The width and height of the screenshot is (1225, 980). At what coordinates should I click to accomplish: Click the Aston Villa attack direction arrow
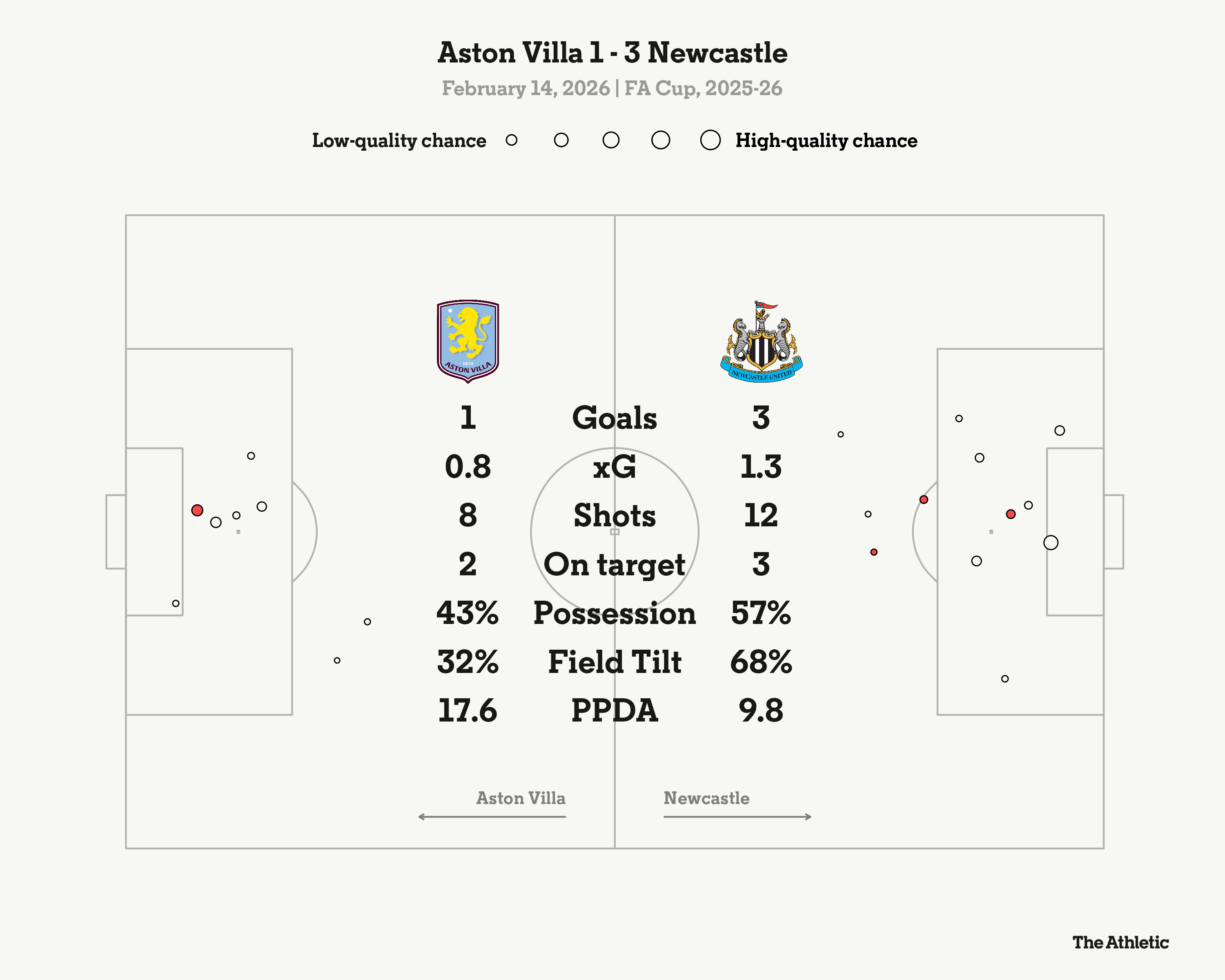coord(492,816)
